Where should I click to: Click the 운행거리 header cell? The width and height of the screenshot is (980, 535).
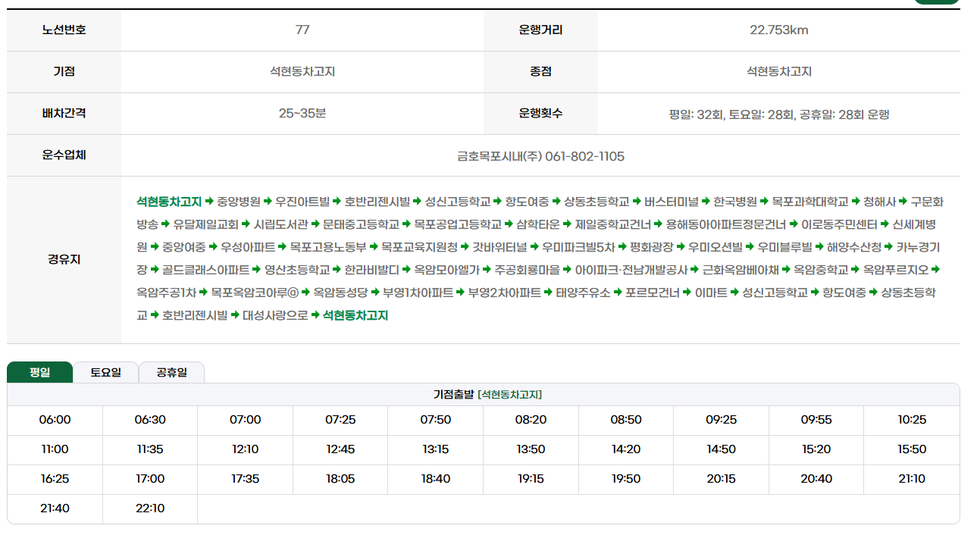(541, 30)
